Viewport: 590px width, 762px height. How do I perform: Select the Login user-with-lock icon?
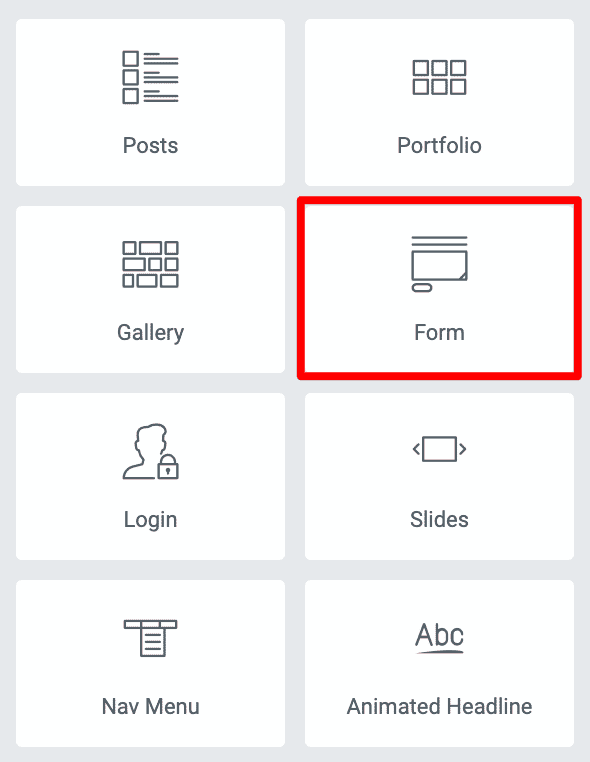click(x=150, y=451)
